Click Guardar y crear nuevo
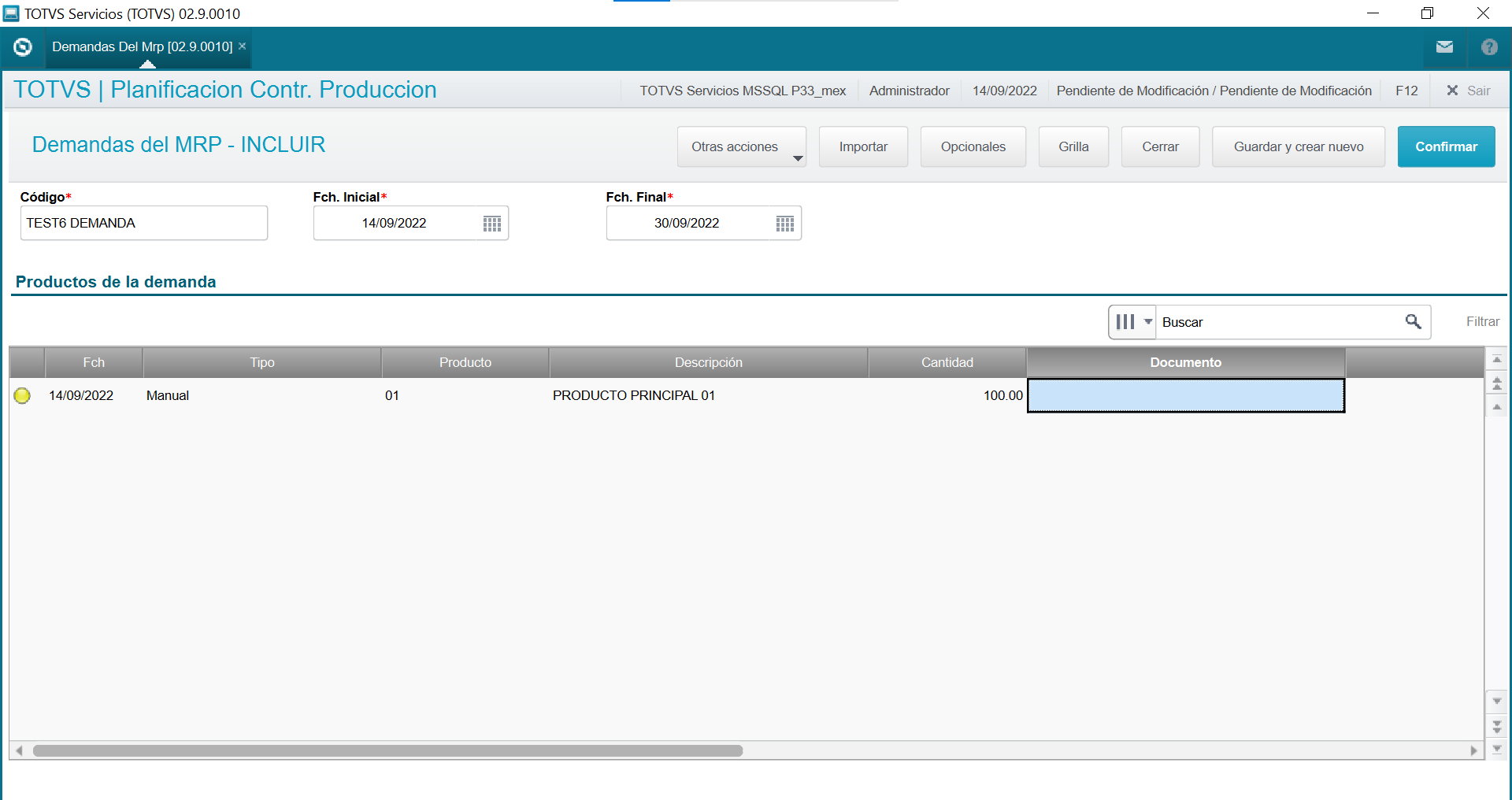Screen dimensions: 1512x800 pos(1299,146)
